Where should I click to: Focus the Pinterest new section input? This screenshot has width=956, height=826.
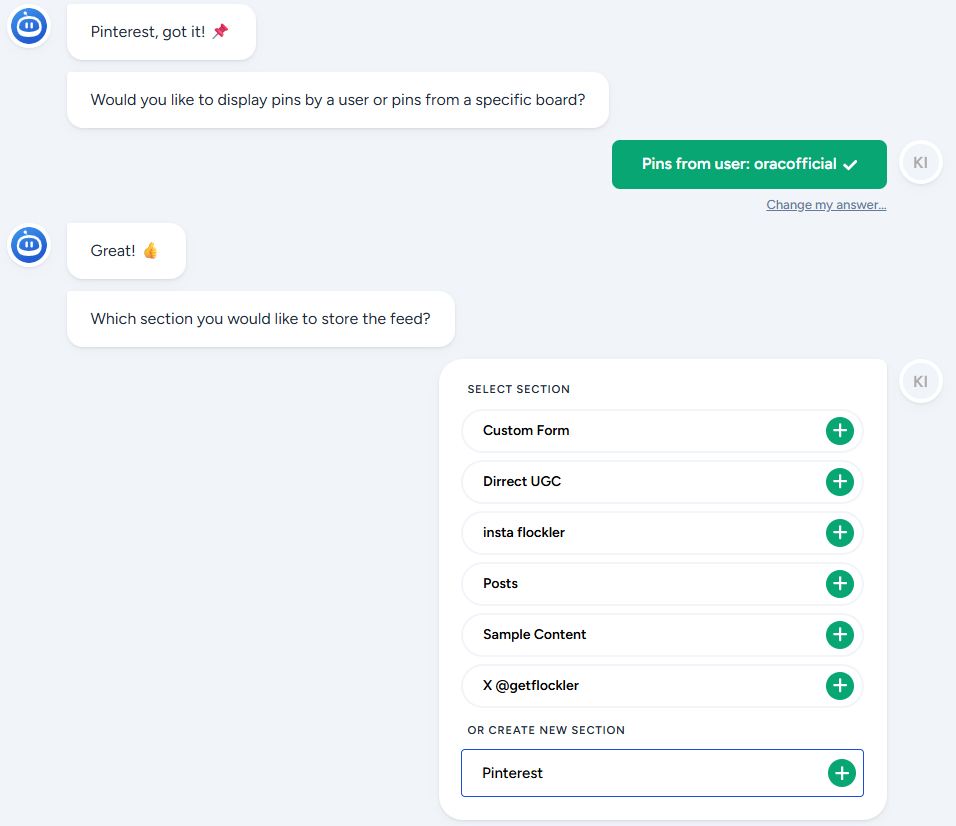click(640, 773)
